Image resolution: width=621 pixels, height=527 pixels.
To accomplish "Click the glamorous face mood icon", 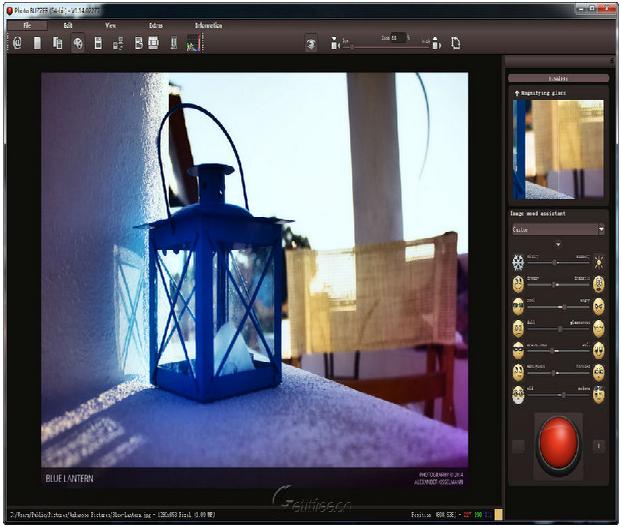I will pyautogui.click(x=599, y=328).
